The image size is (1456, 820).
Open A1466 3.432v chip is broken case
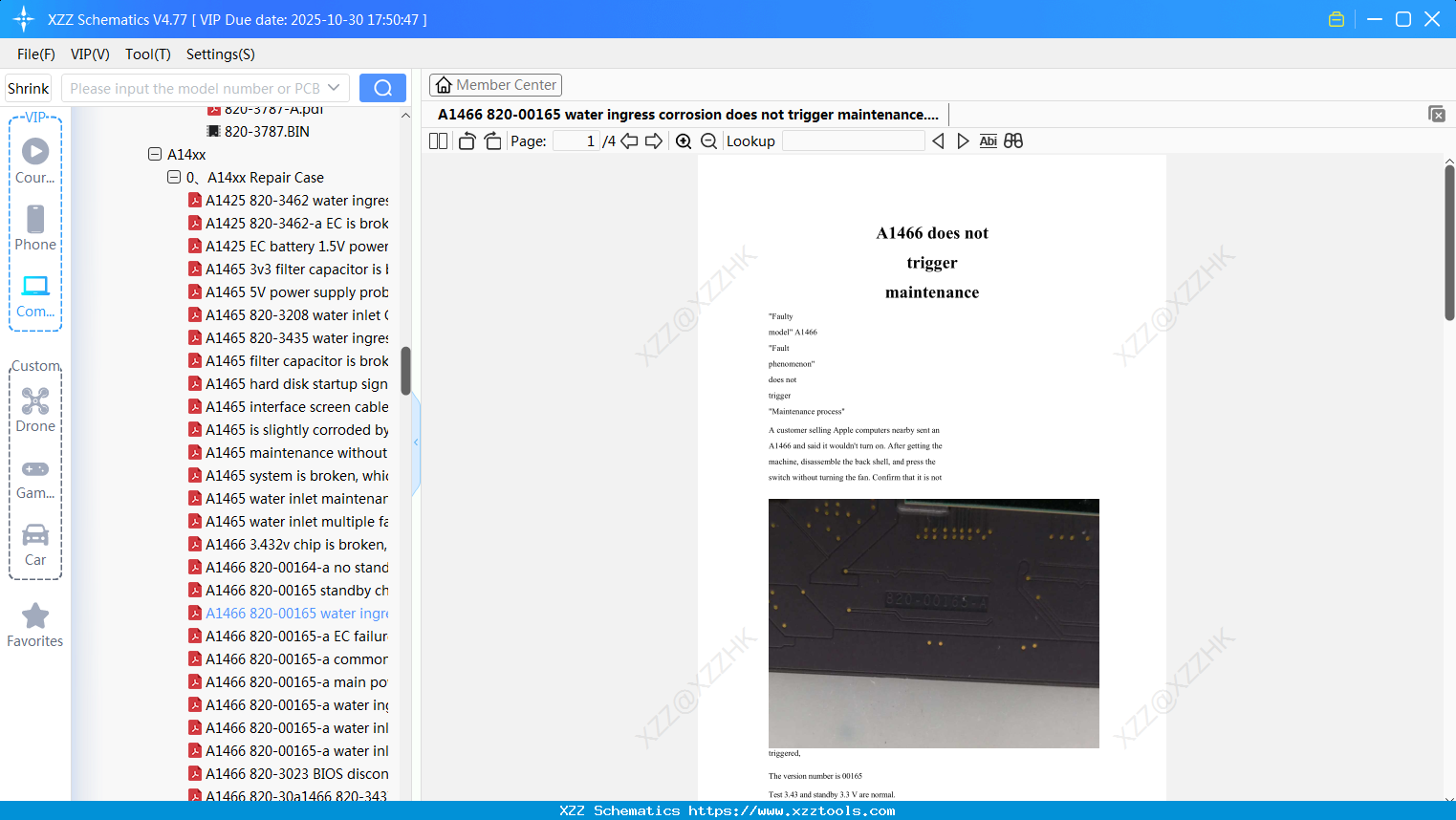click(x=289, y=544)
